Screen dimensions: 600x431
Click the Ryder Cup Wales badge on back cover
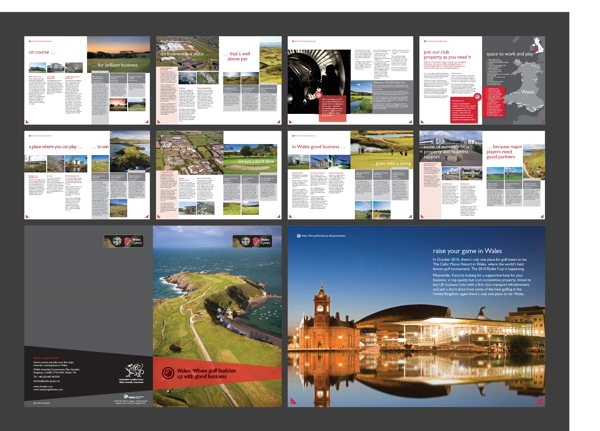[x=124, y=241]
